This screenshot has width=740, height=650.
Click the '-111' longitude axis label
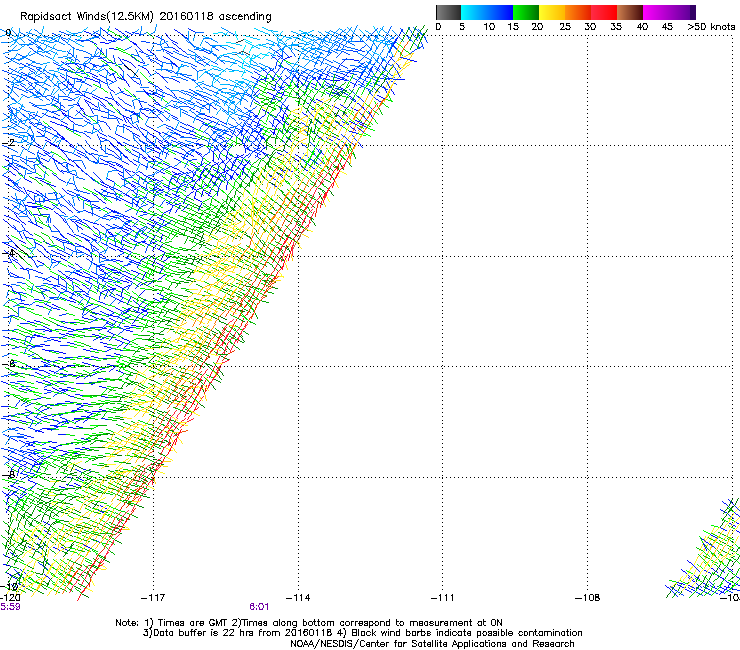tap(442, 598)
